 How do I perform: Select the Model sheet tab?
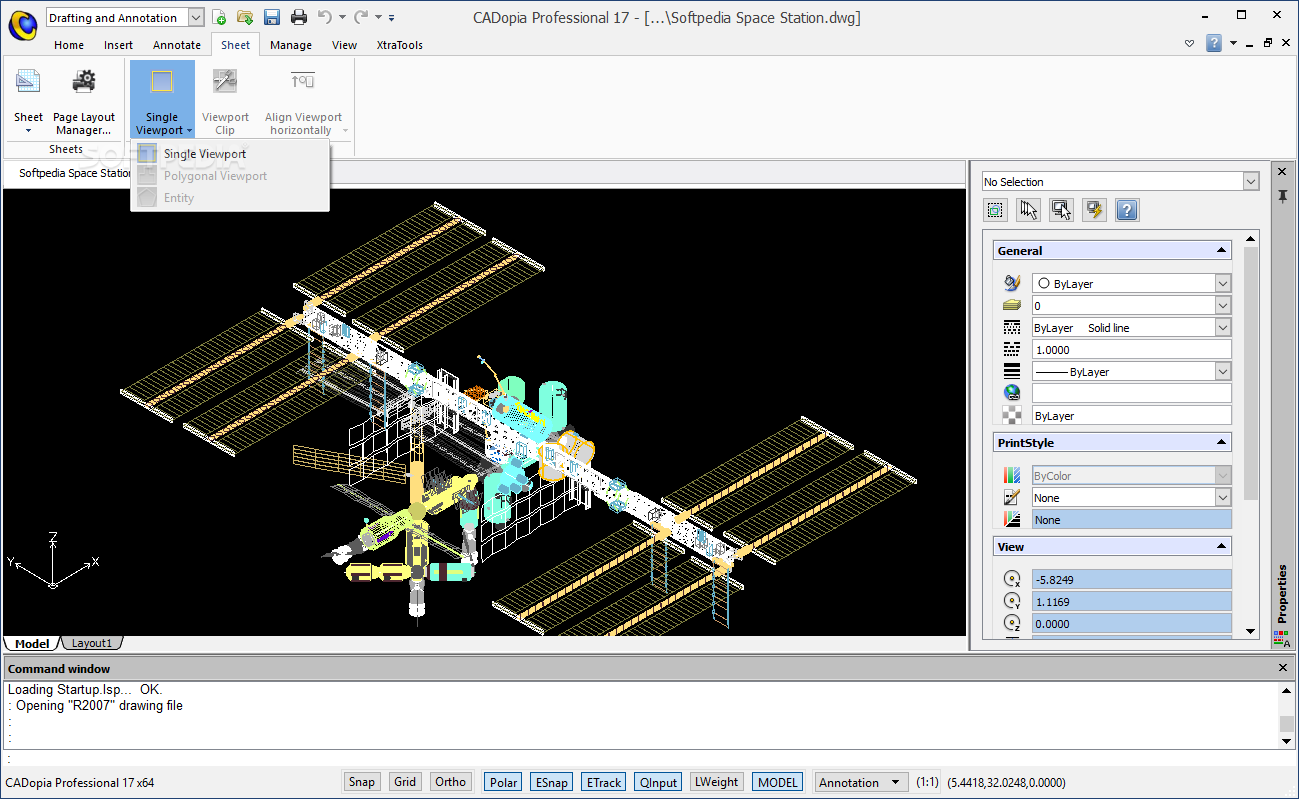pos(32,643)
